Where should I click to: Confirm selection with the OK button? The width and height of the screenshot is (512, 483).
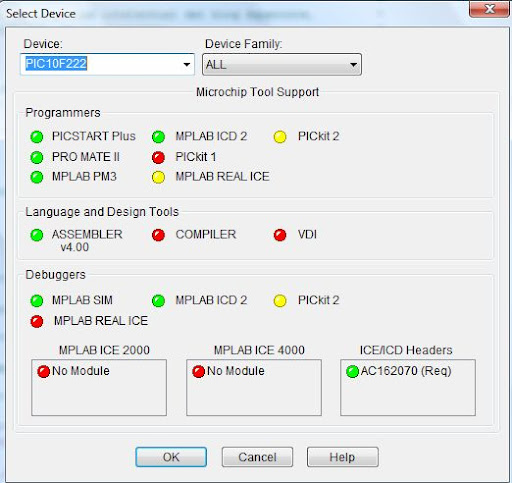coord(171,457)
